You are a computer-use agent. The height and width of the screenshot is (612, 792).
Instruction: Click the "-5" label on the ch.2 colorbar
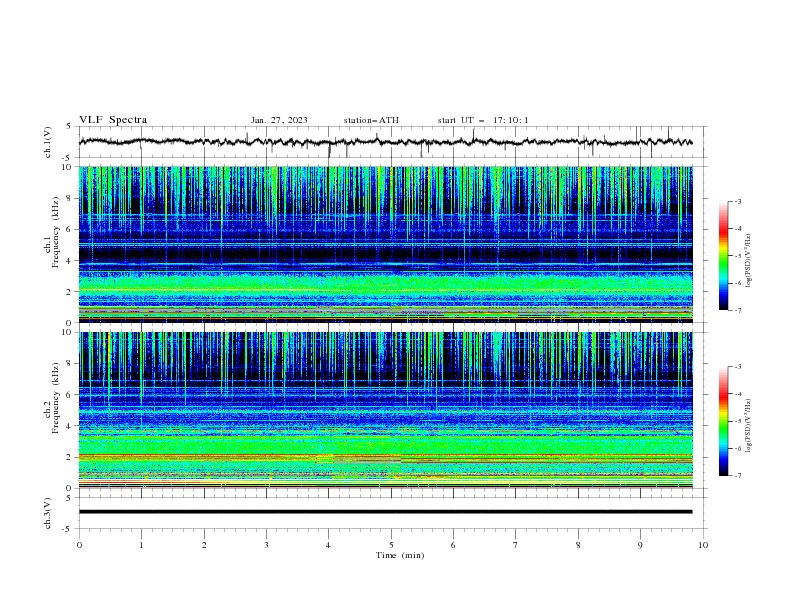pyautogui.click(x=737, y=421)
